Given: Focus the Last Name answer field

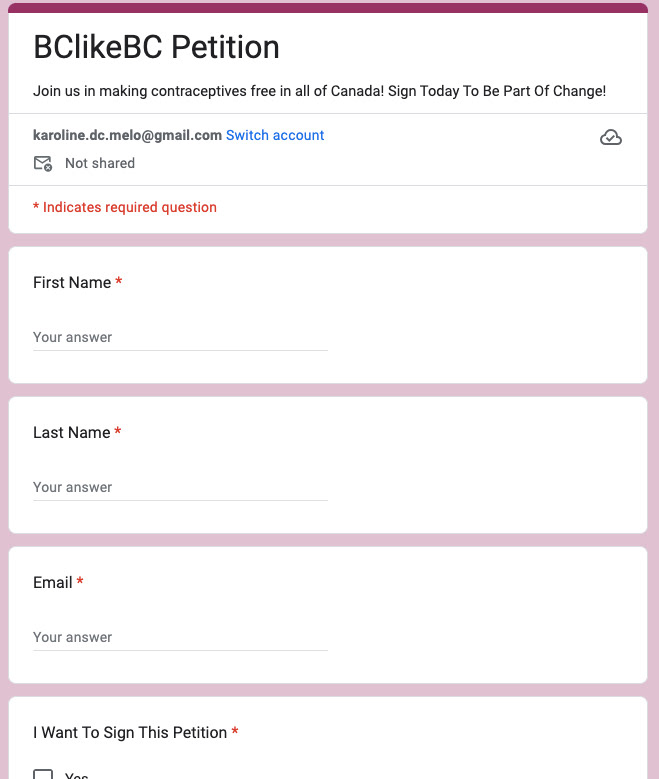Looking at the screenshot, I should (x=180, y=487).
